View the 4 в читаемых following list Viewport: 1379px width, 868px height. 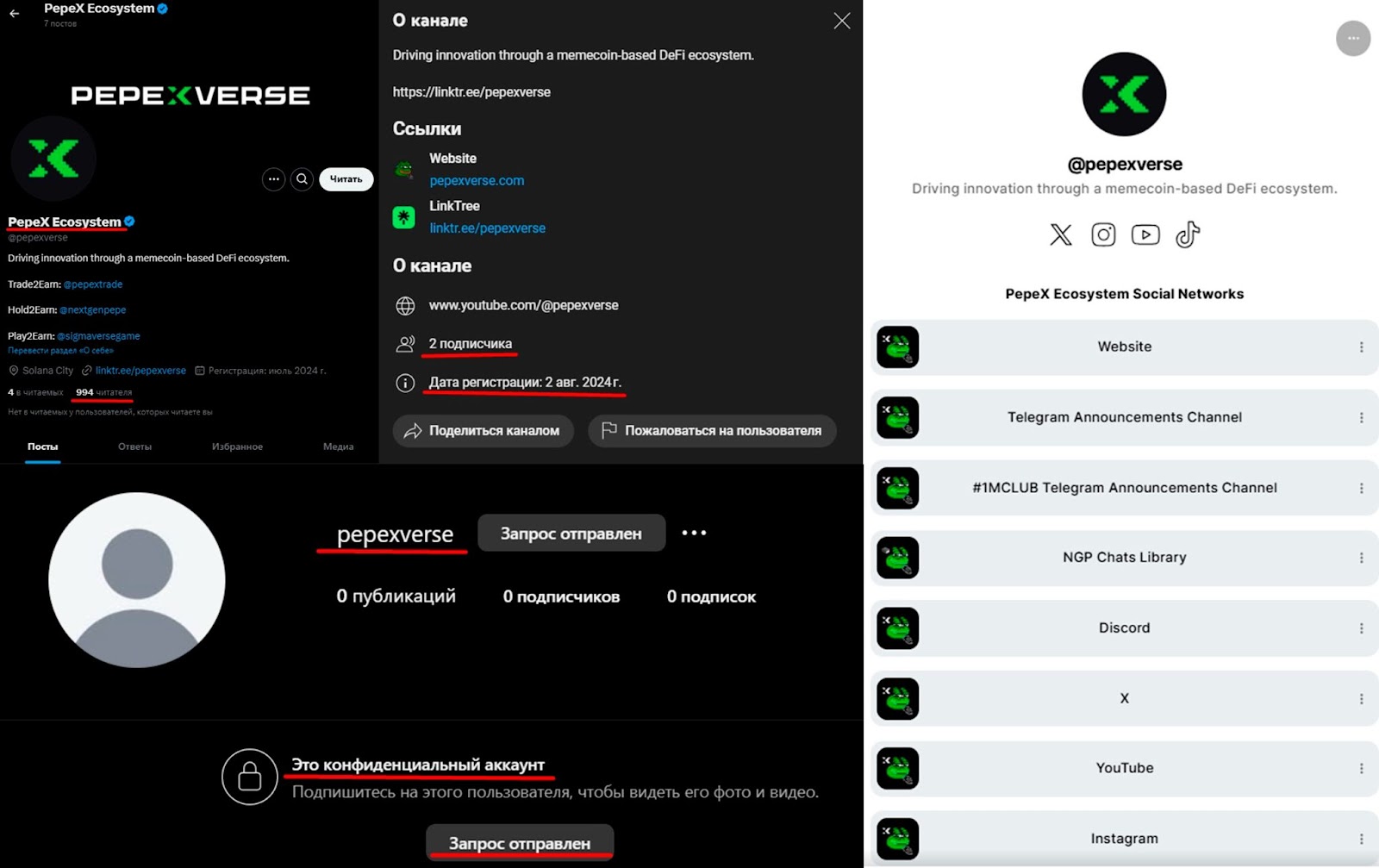click(35, 392)
